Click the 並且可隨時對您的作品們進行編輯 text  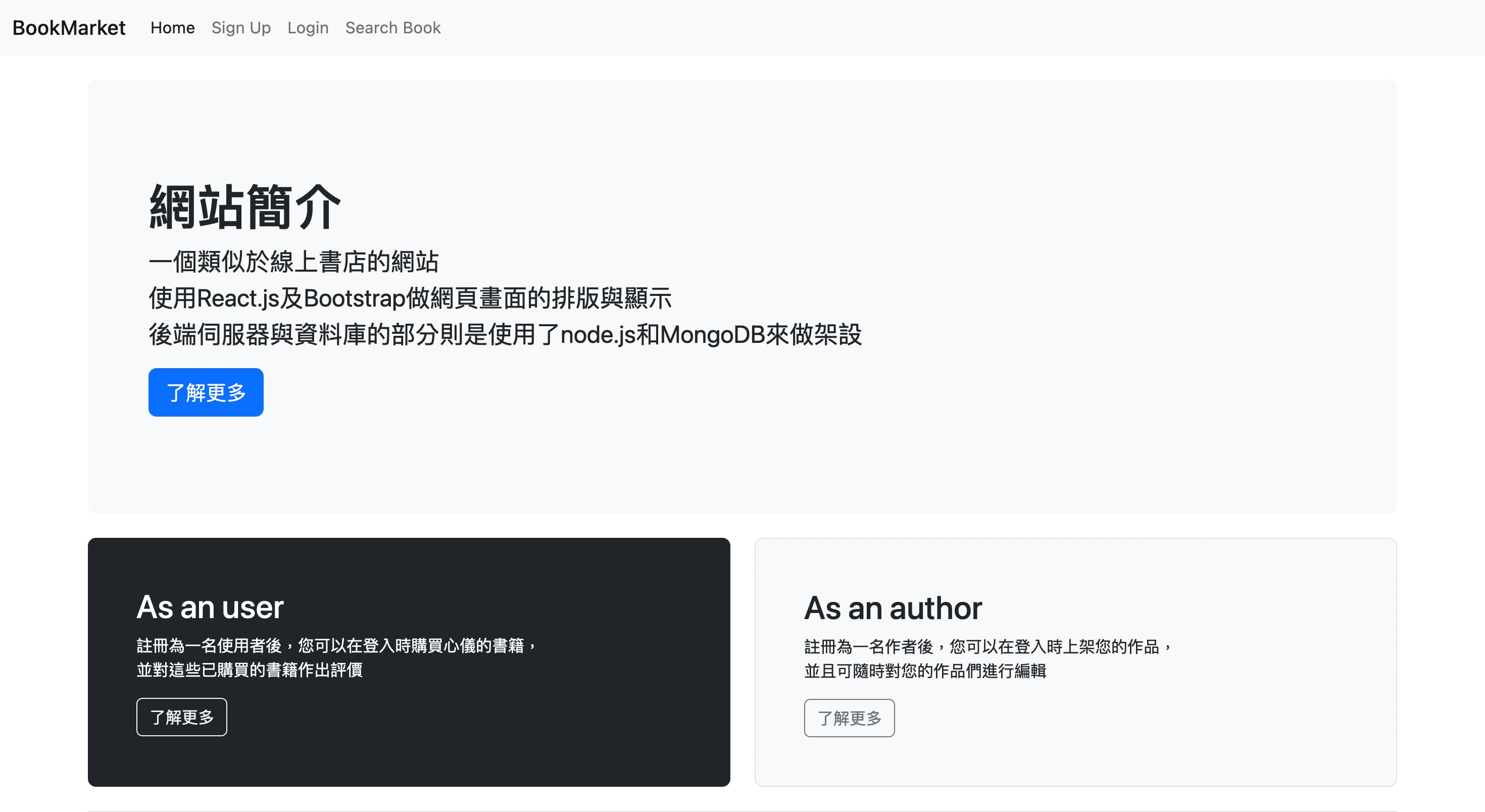[925, 671]
